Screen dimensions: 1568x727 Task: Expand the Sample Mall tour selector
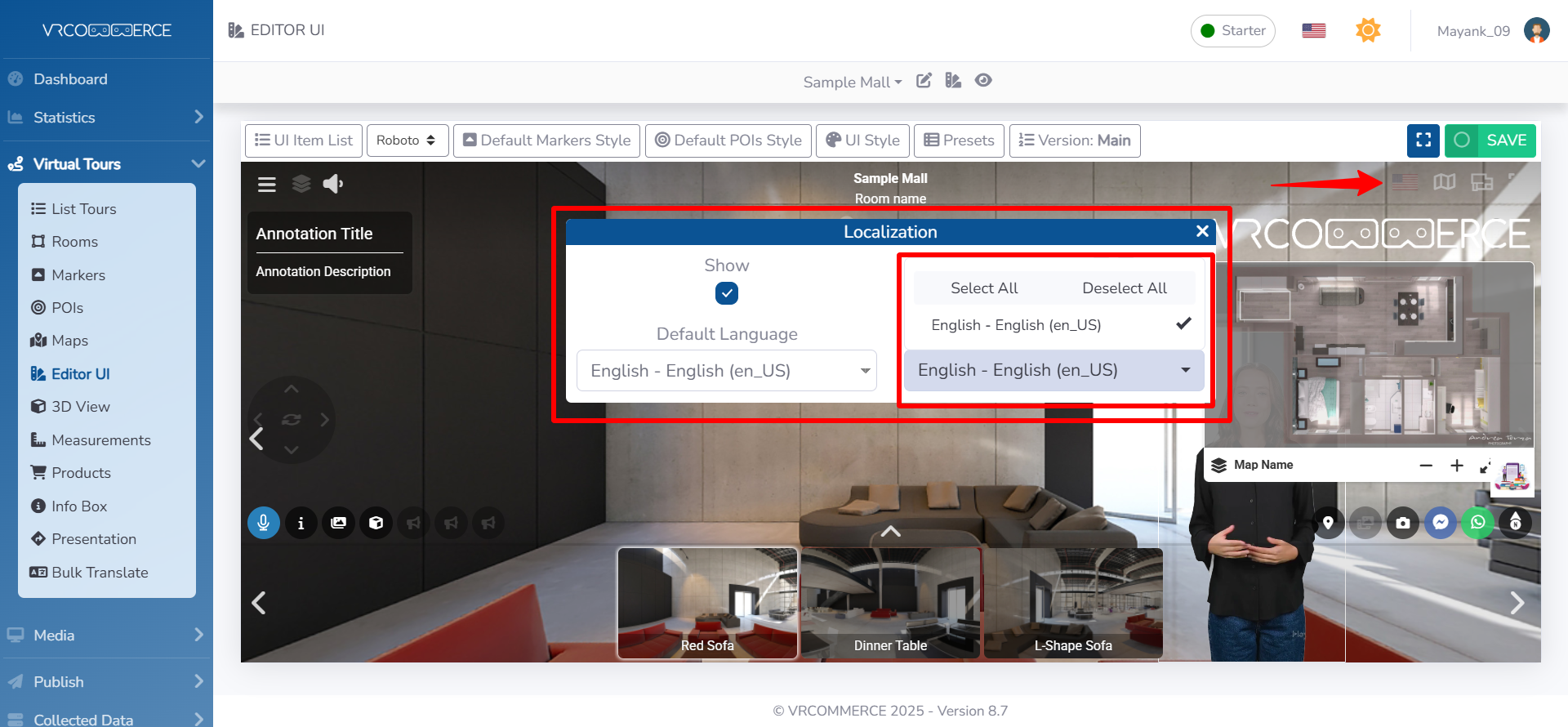pos(852,82)
